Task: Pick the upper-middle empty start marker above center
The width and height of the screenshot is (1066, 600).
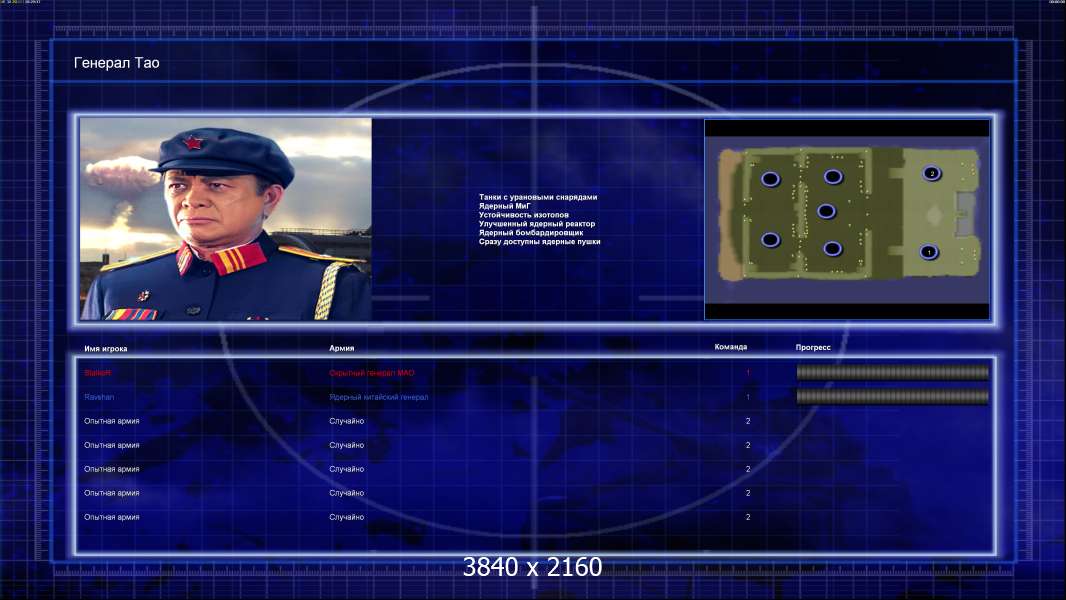Action: click(x=833, y=177)
